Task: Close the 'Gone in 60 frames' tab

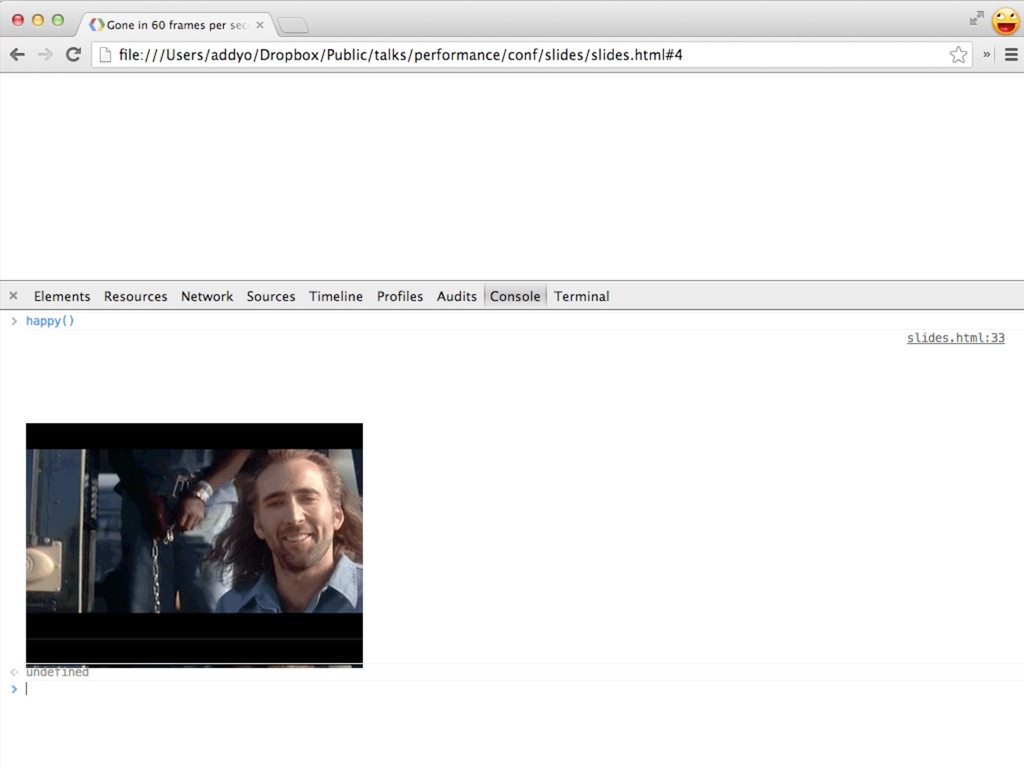Action: 260,25
